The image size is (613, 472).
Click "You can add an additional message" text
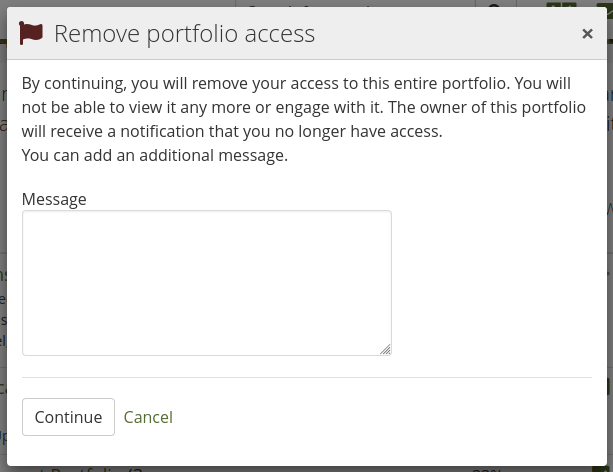(155, 155)
